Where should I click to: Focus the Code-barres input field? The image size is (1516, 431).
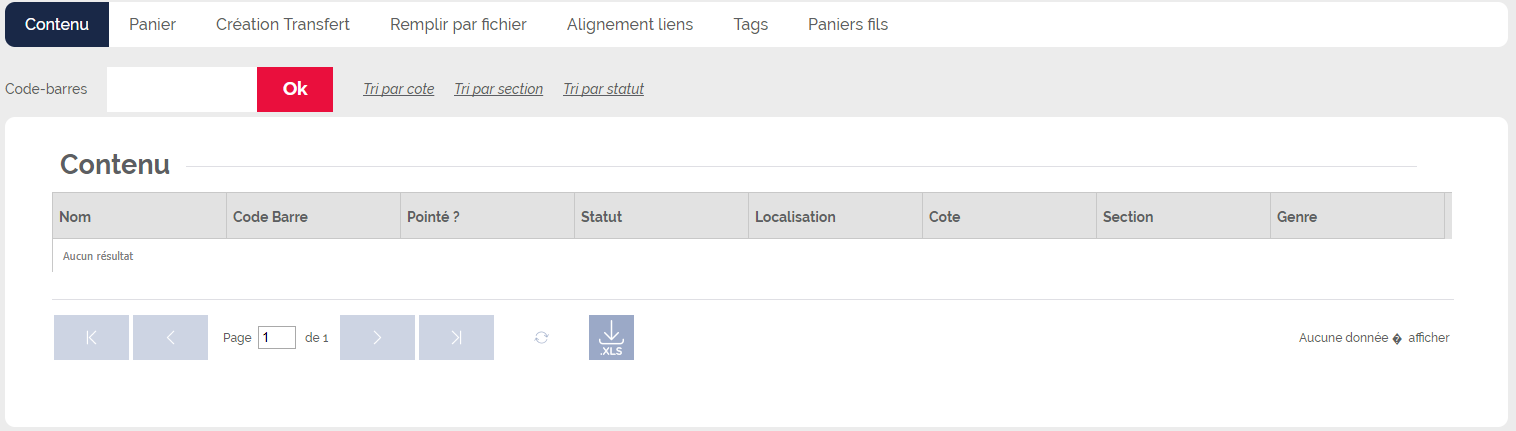[x=182, y=89]
